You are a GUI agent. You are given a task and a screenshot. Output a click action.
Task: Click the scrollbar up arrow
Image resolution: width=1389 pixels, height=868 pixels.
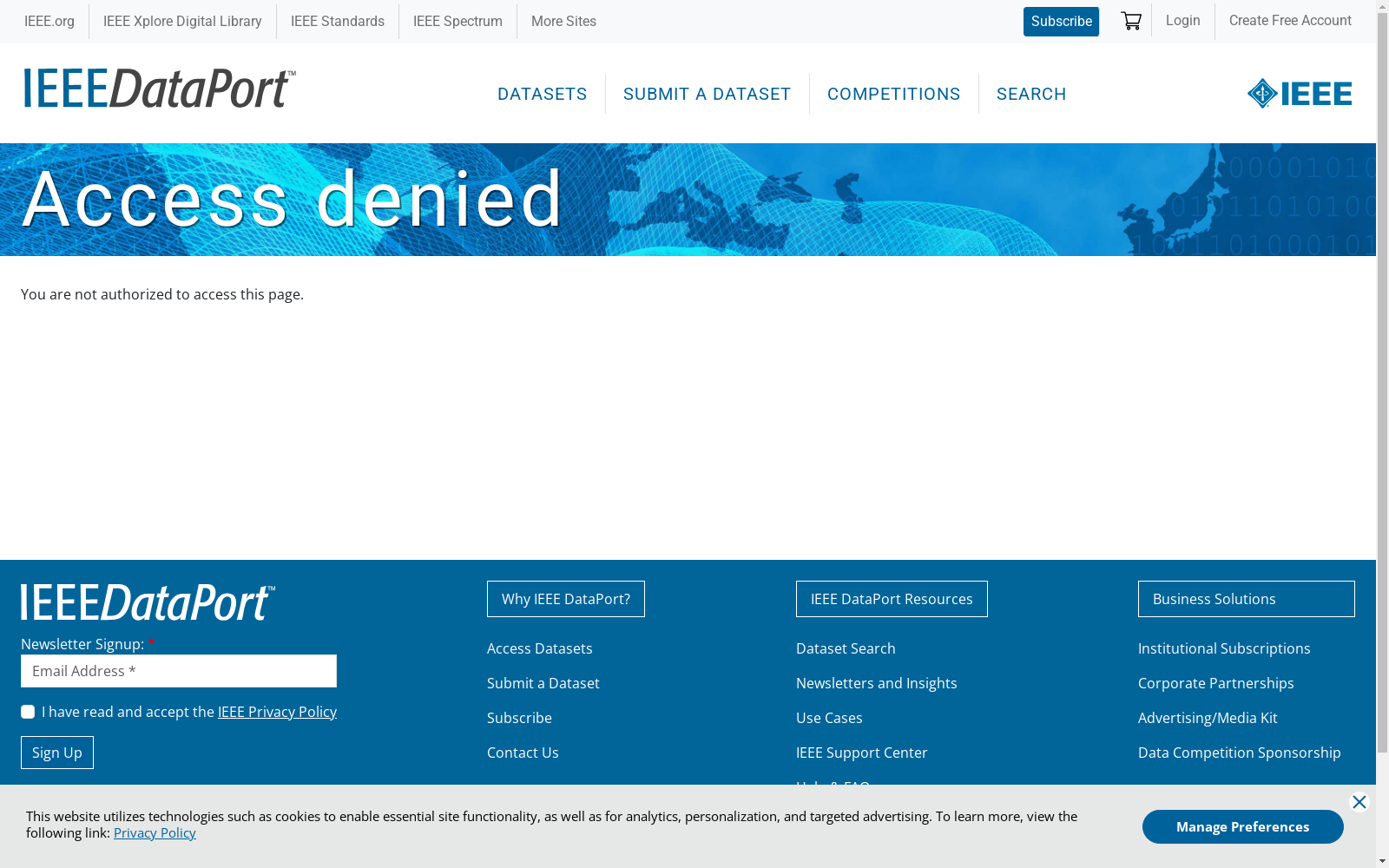(x=1382, y=7)
